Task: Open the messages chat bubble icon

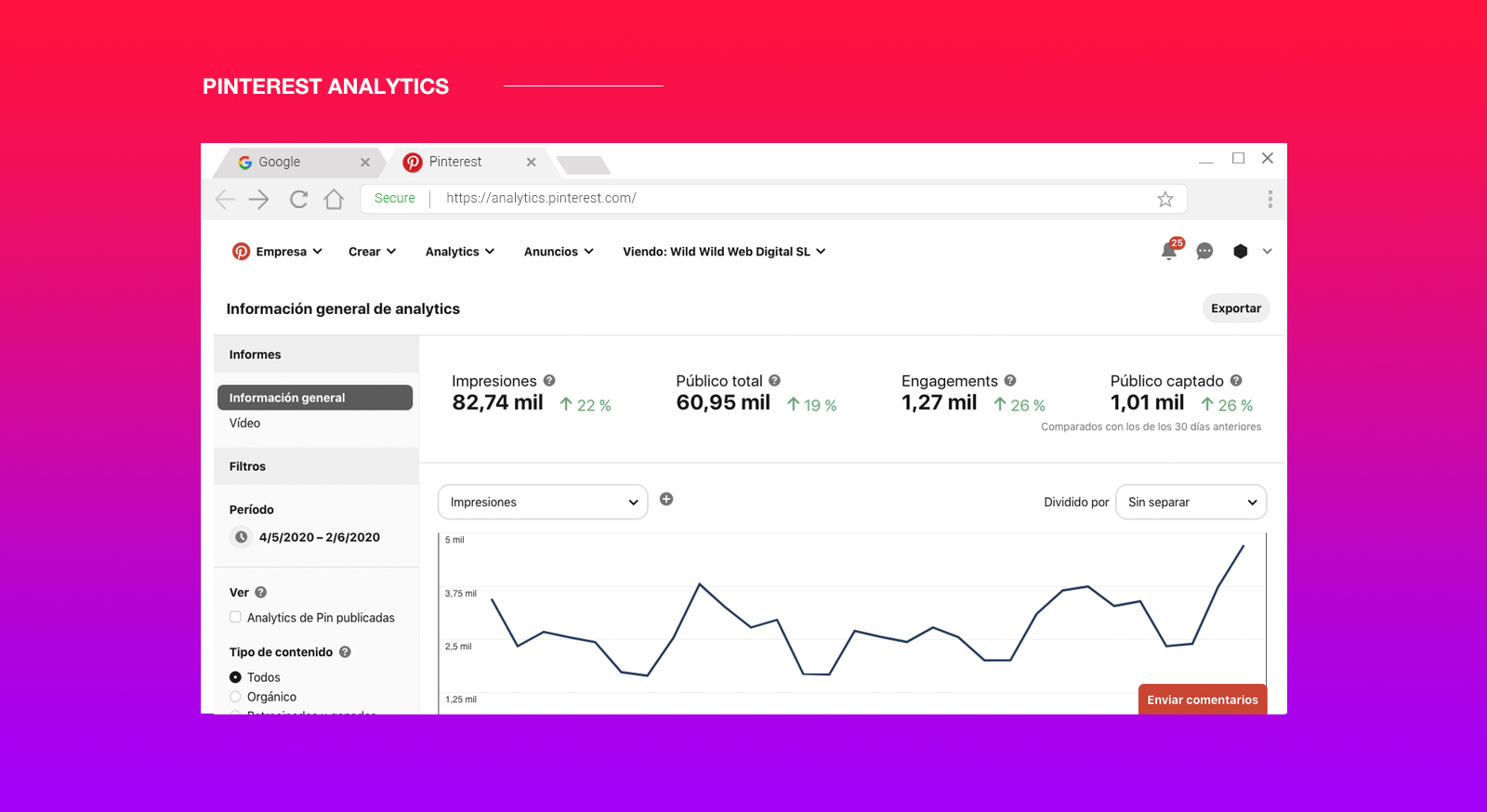Action: click(x=1204, y=251)
